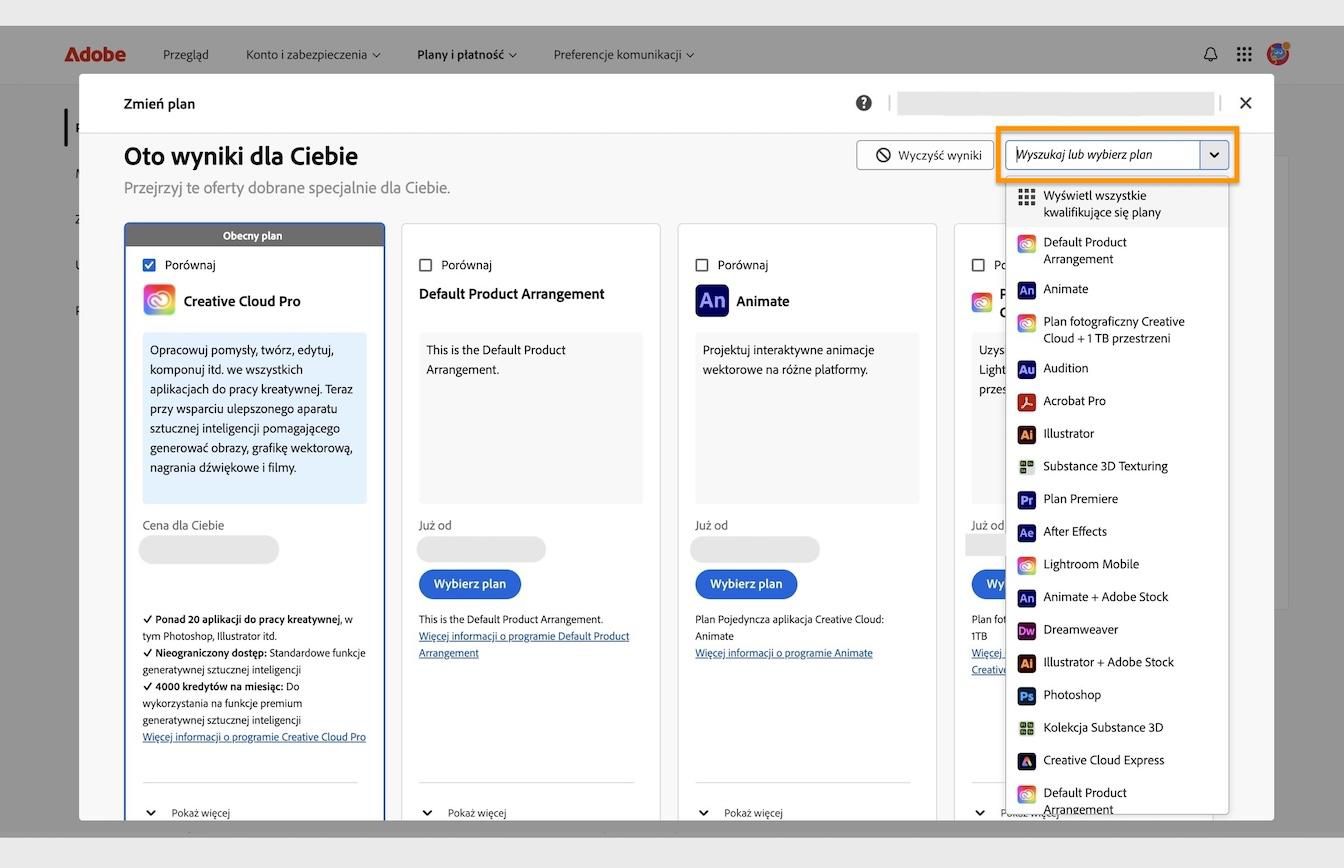Select the plain Illustrator option in the plan list
This screenshot has height=868, width=1344.
coord(1117,434)
